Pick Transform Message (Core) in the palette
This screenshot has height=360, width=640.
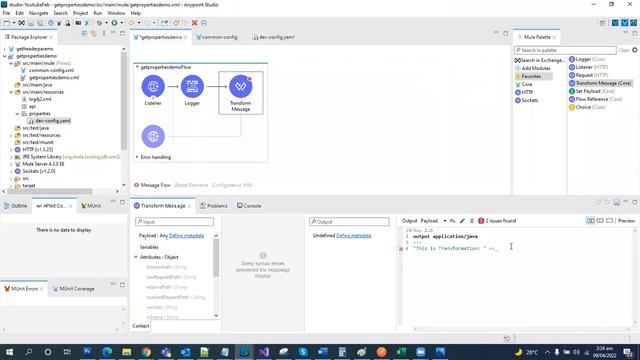[x=600, y=83]
